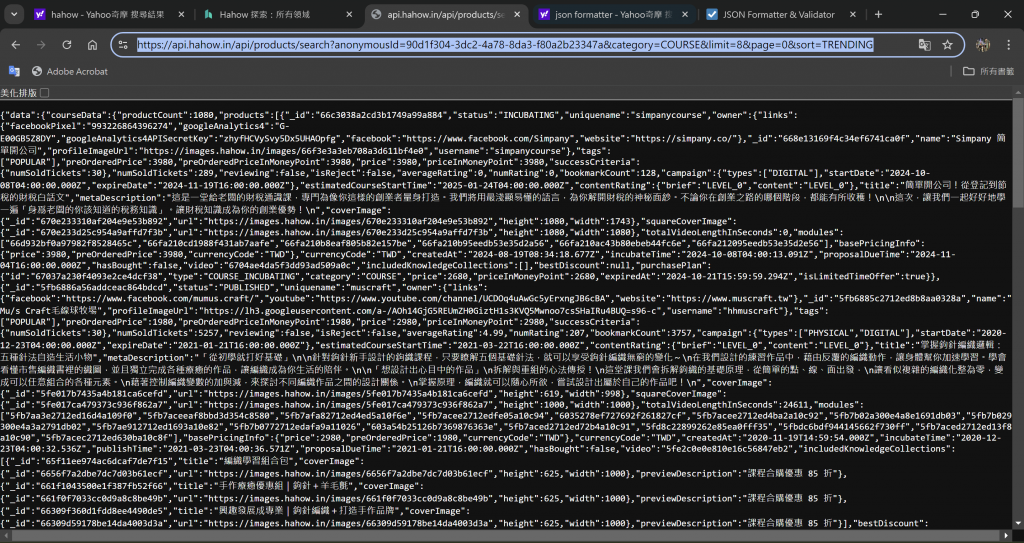View site information icon in address bar
This screenshot has width=1024, height=543.
122,44
